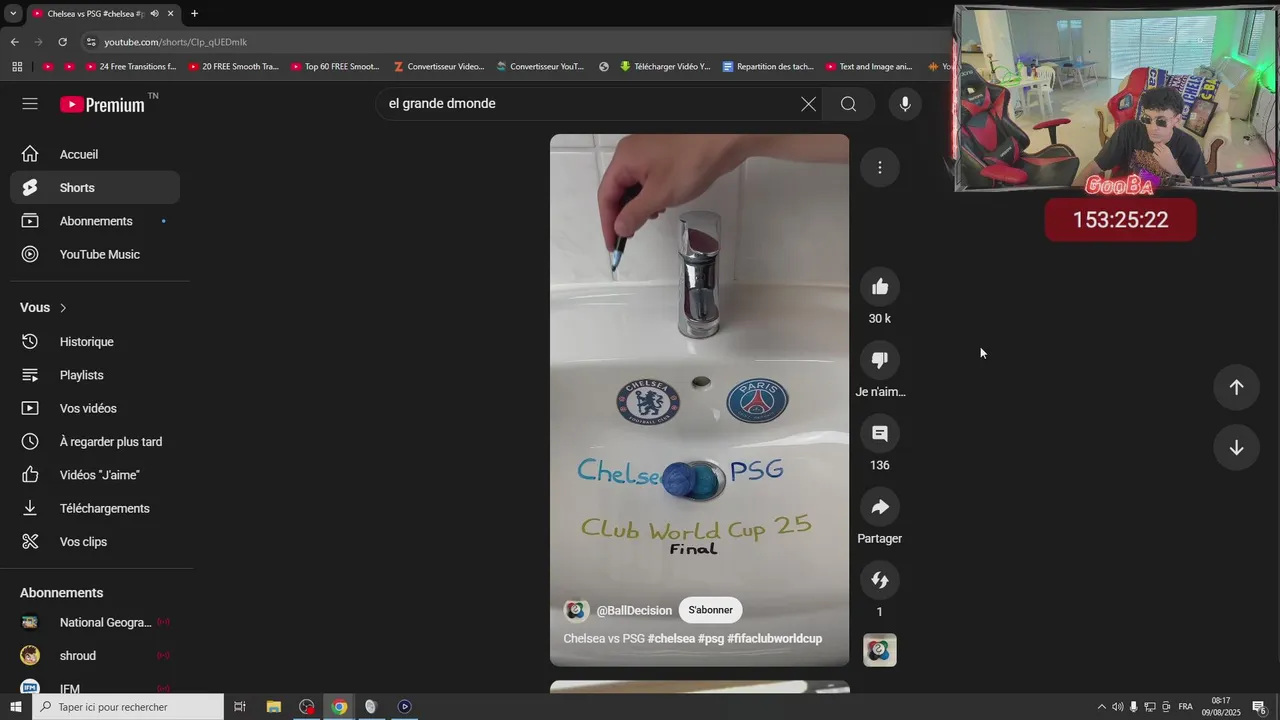Image resolution: width=1280 pixels, height=720 pixels.
Task: Submit search with the magnifier button
Action: pos(848,104)
